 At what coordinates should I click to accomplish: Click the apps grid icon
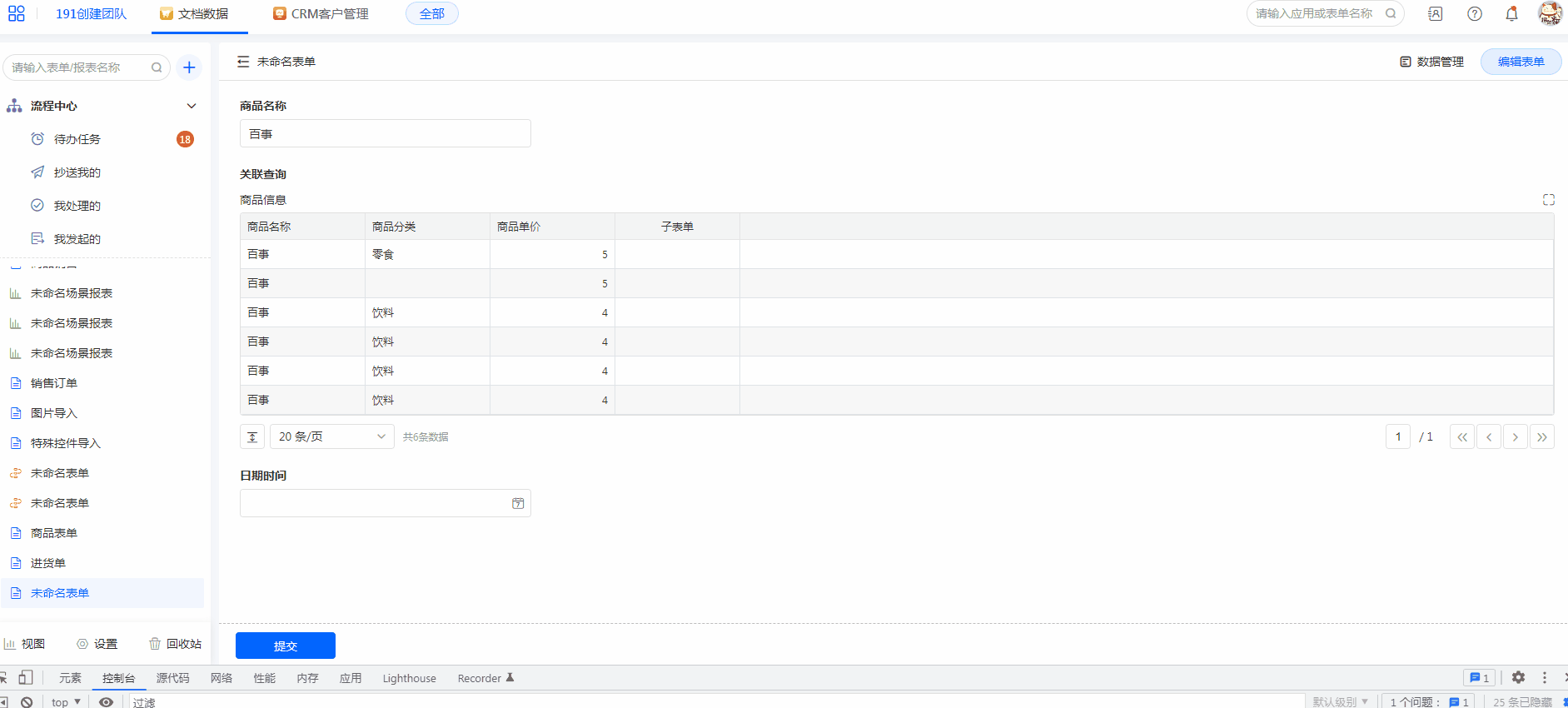(16, 13)
